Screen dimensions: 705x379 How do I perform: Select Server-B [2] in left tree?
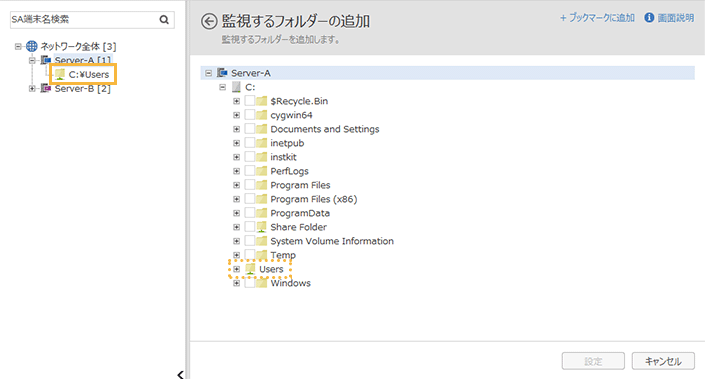pyautogui.click(x=83, y=89)
